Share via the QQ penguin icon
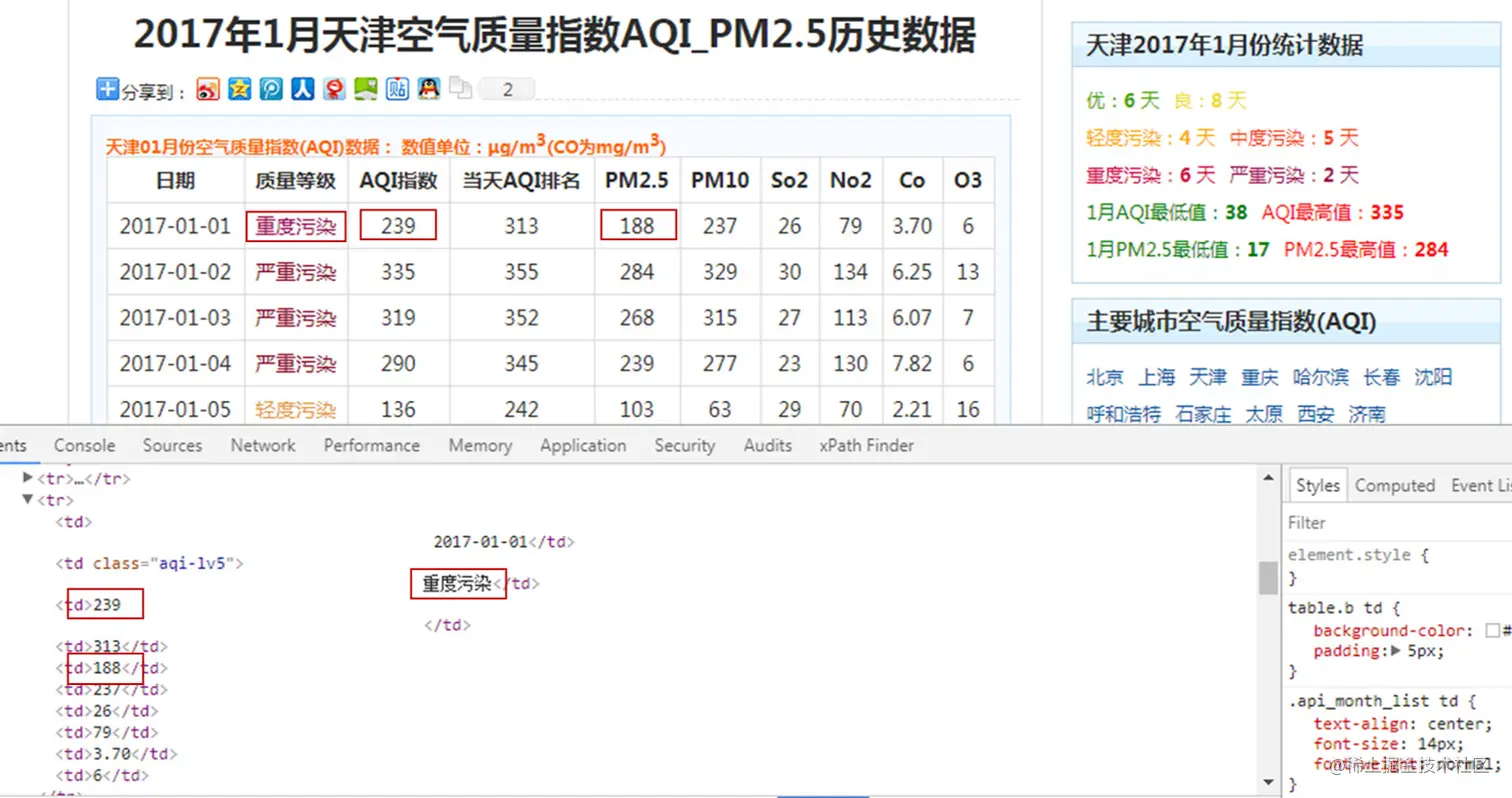This screenshot has height=798, width=1512. tap(431, 89)
